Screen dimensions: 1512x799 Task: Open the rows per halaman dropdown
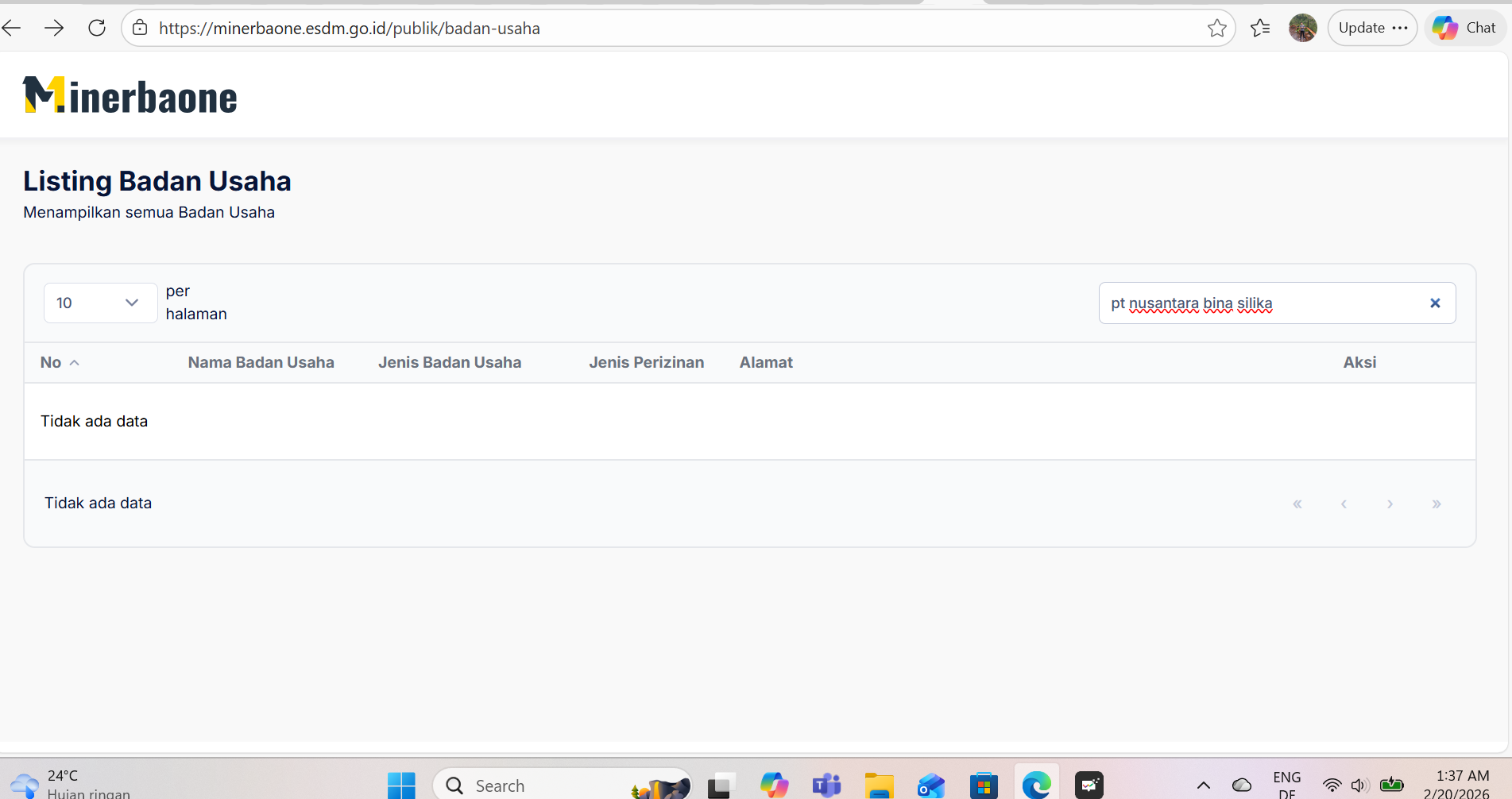pos(100,303)
